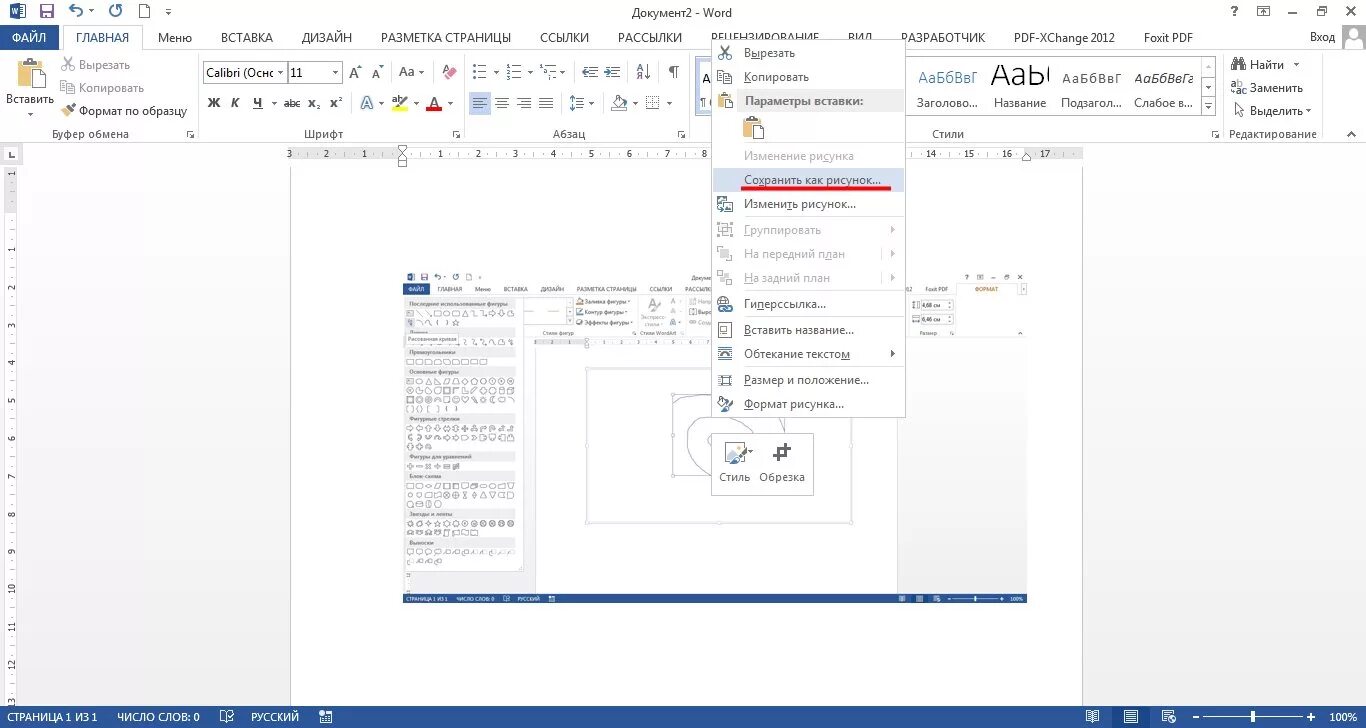Click ЧИСЛО СЛОВ: 0 in status bar
The height and width of the screenshot is (728, 1366).
click(x=158, y=717)
